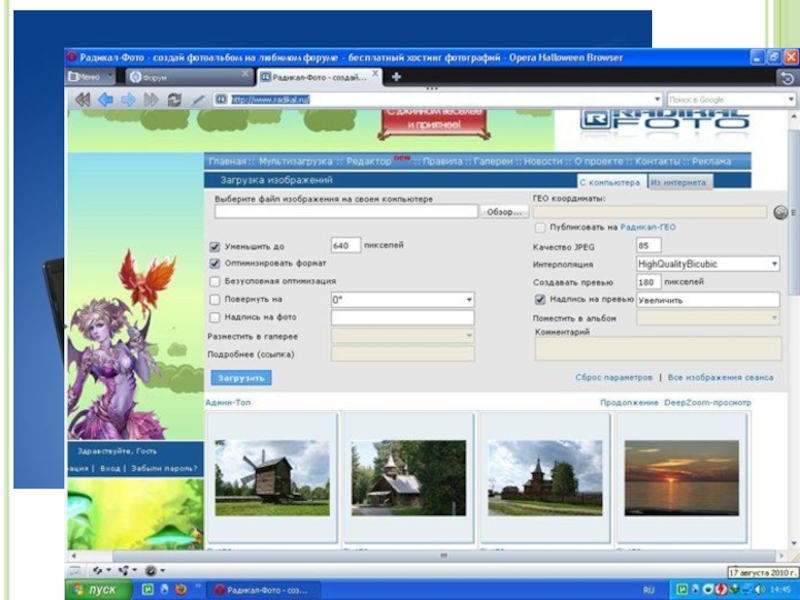Screen dimensions: 800x600
Task: Click the Forward arrow in the navigation bar
Action: (x=128, y=99)
